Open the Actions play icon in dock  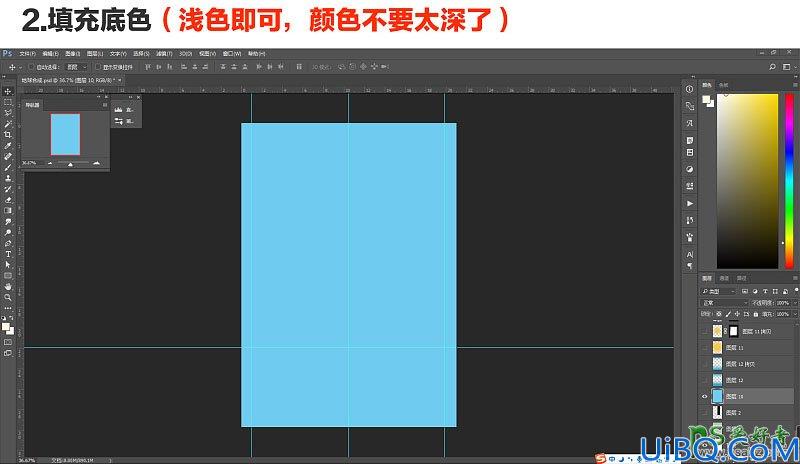pyautogui.click(x=689, y=203)
